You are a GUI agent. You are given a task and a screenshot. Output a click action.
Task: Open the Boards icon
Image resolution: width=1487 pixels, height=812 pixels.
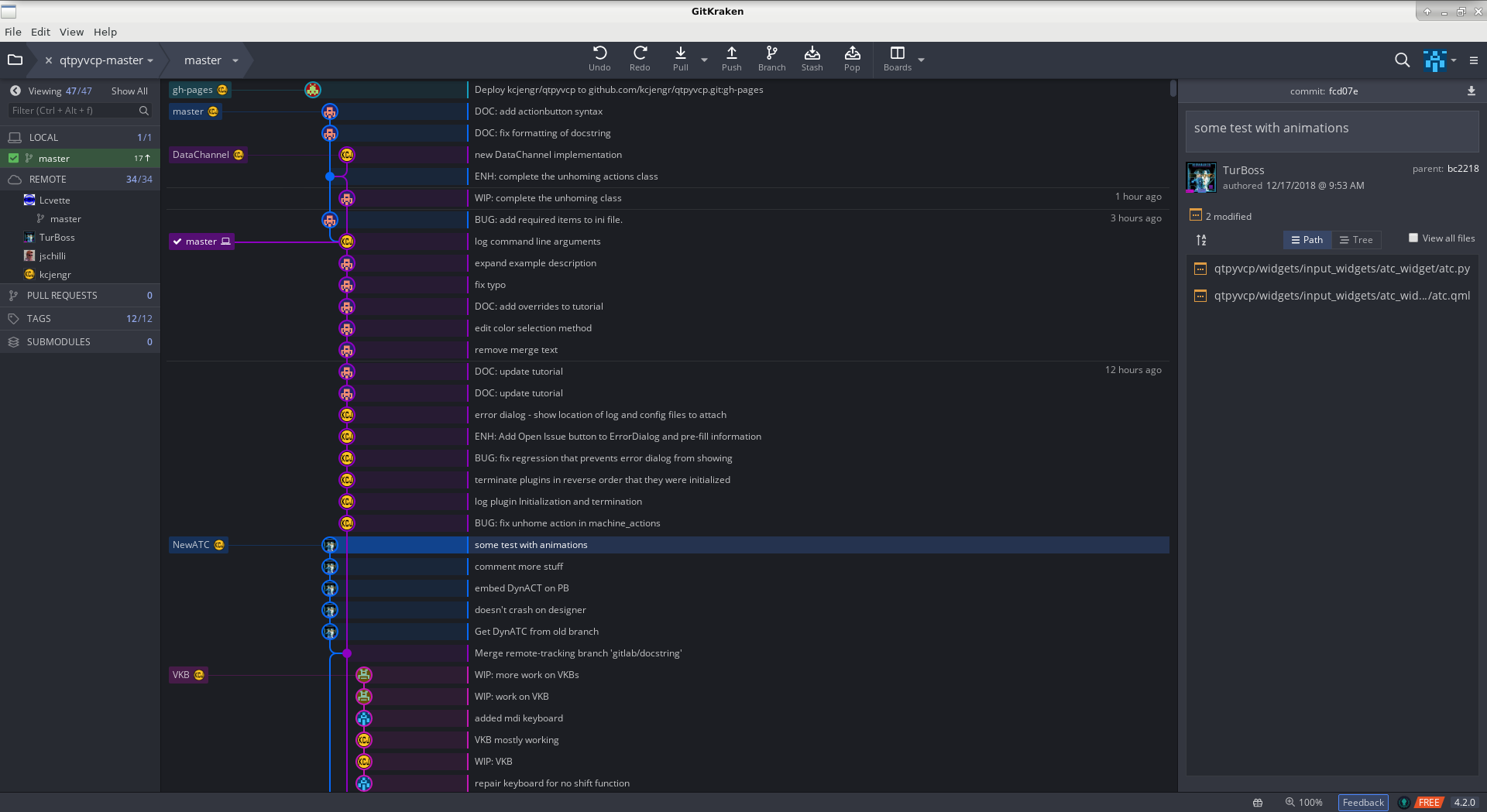click(898, 59)
